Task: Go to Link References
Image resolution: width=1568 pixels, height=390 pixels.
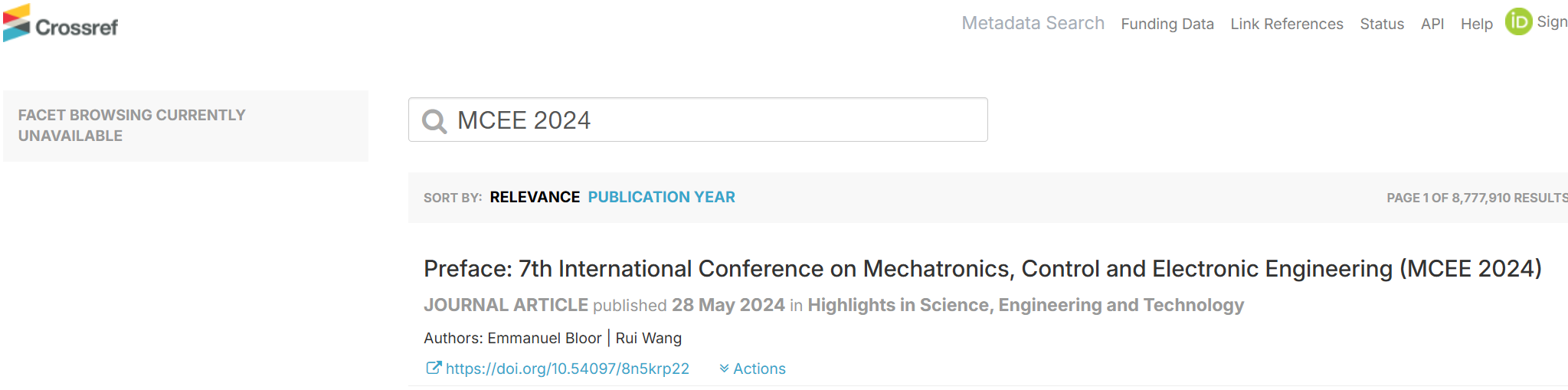Action: point(1287,24)
